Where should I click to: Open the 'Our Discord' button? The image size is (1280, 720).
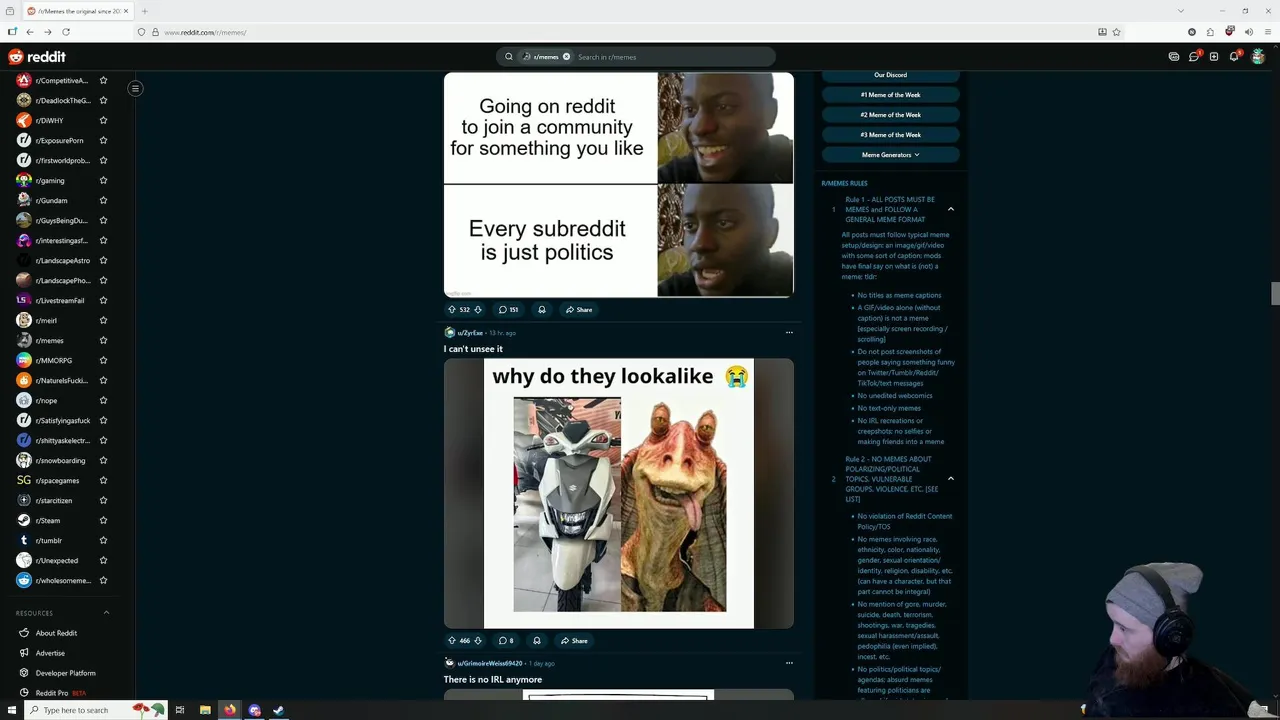click(890, 75)
